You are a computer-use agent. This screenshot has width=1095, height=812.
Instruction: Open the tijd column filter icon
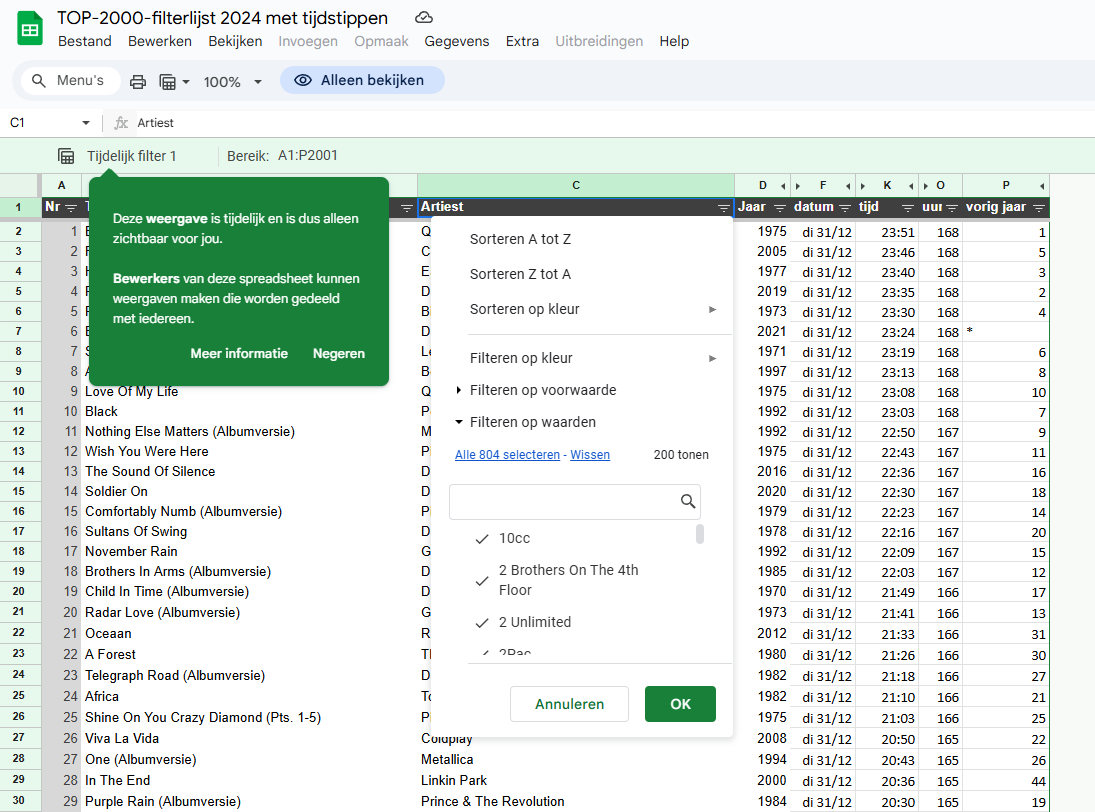[x=907, y=208]
